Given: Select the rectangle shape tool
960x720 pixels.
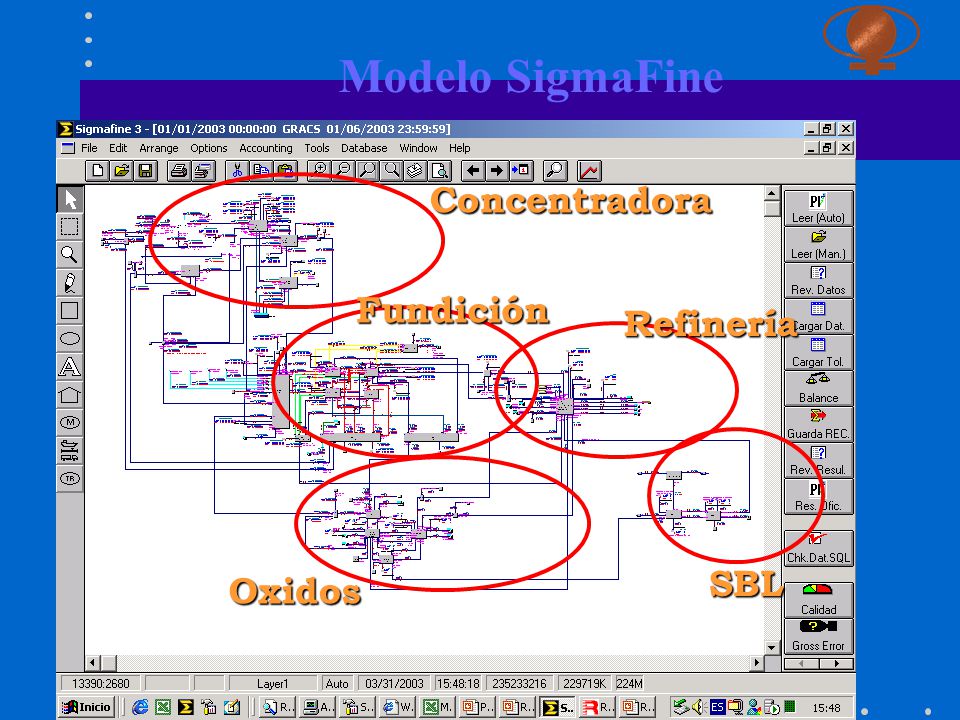Looking at the screenshot, I should tap(70, 311).
